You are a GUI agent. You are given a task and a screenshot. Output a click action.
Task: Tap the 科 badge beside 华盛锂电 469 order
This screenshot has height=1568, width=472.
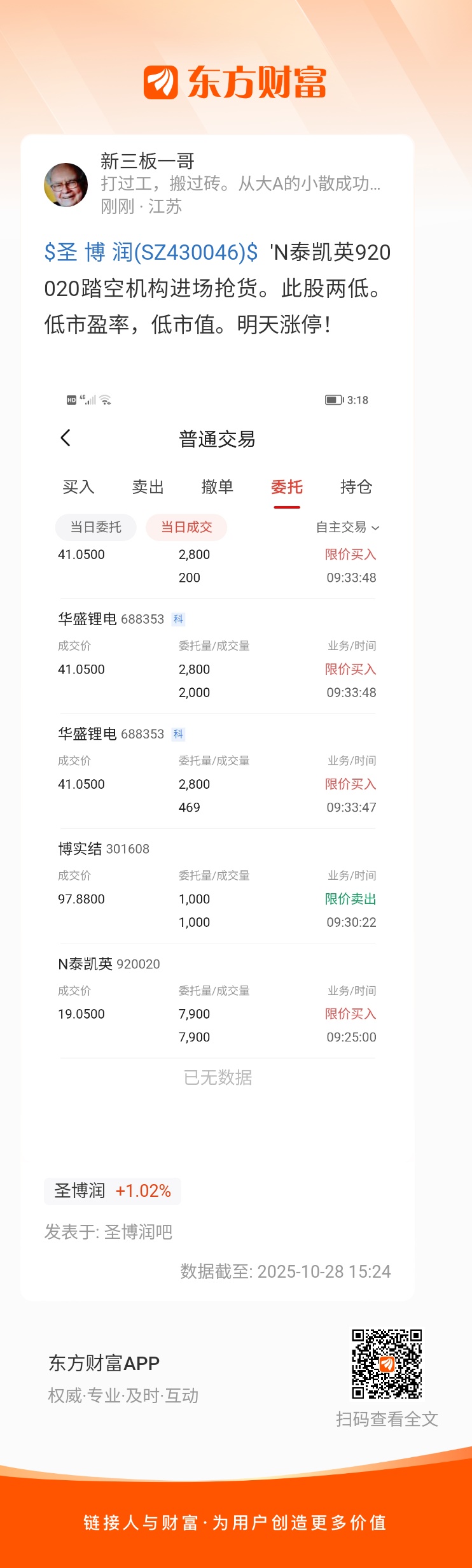tap(178, 734)
